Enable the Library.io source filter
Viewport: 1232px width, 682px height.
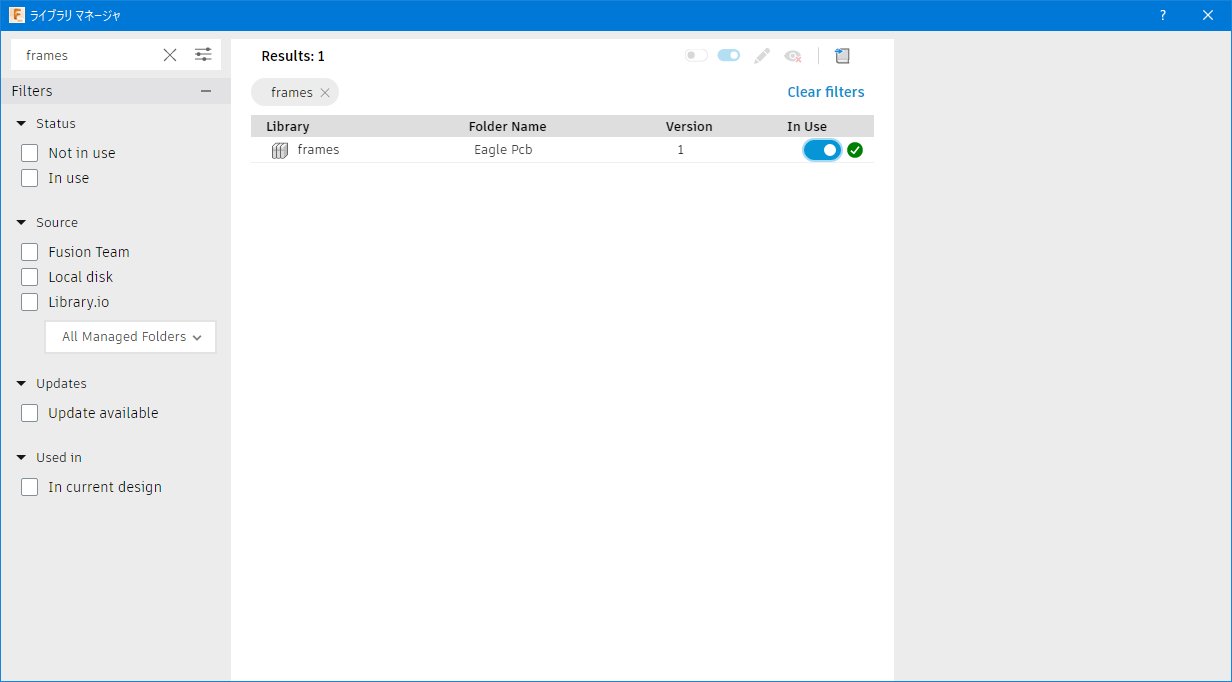click(x=30, y=302)
